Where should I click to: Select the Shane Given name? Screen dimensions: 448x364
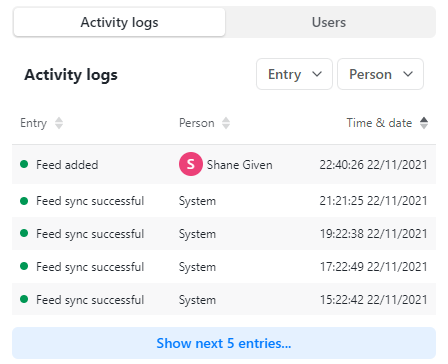[240, 165]
